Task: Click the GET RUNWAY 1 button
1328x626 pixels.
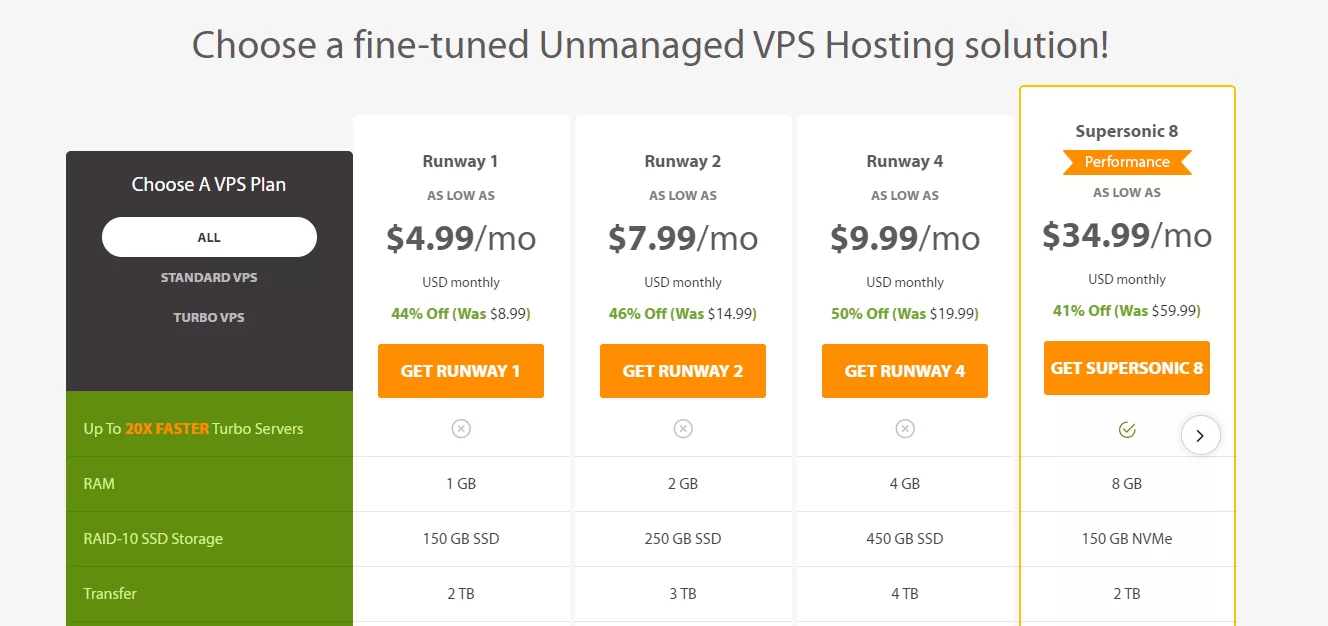Action: click(461, 370)
